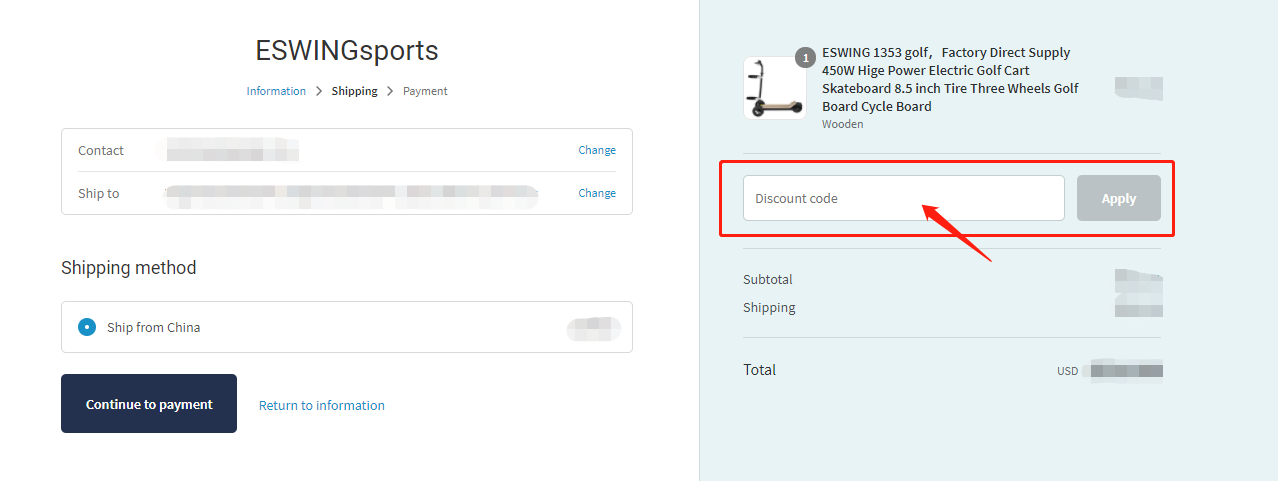The height and width of the screenshot is (481, 1278).
Task: Click the chevron after Information breadcrumb
Action: click(x=319, y=91)
